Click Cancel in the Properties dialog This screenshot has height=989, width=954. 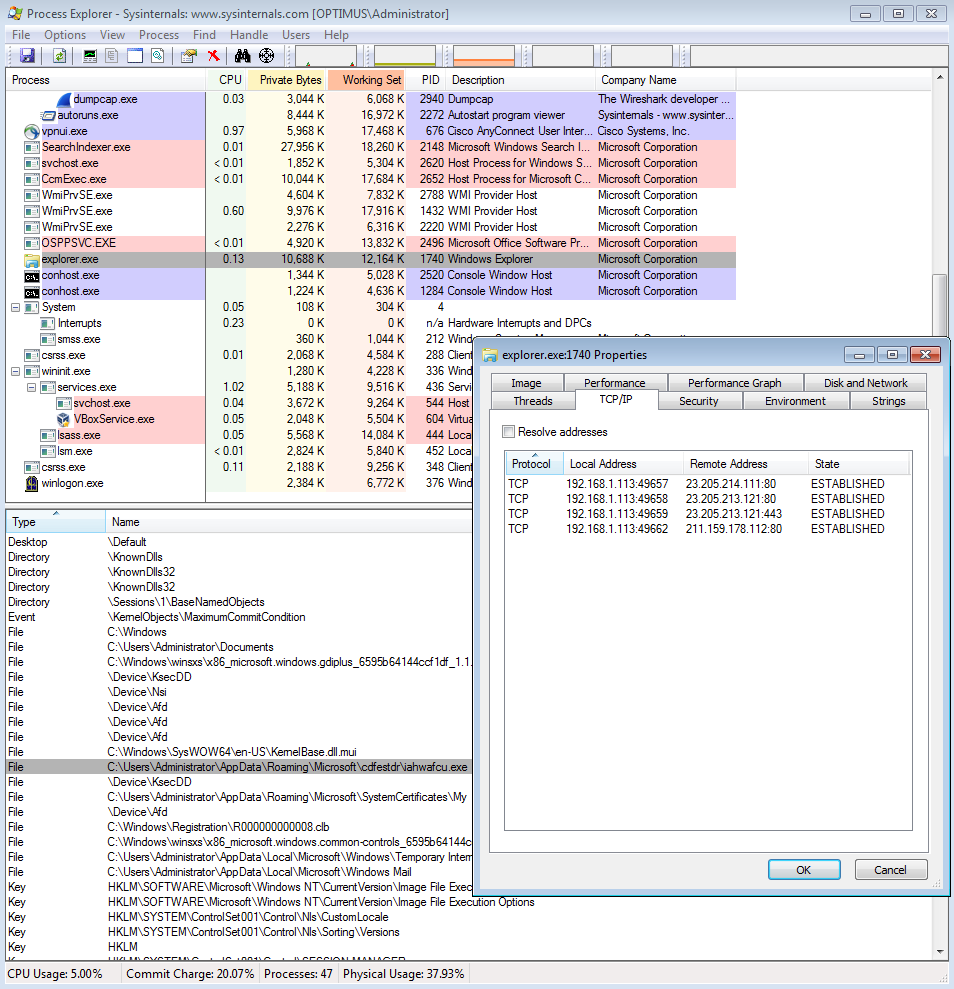coord(890,869)
